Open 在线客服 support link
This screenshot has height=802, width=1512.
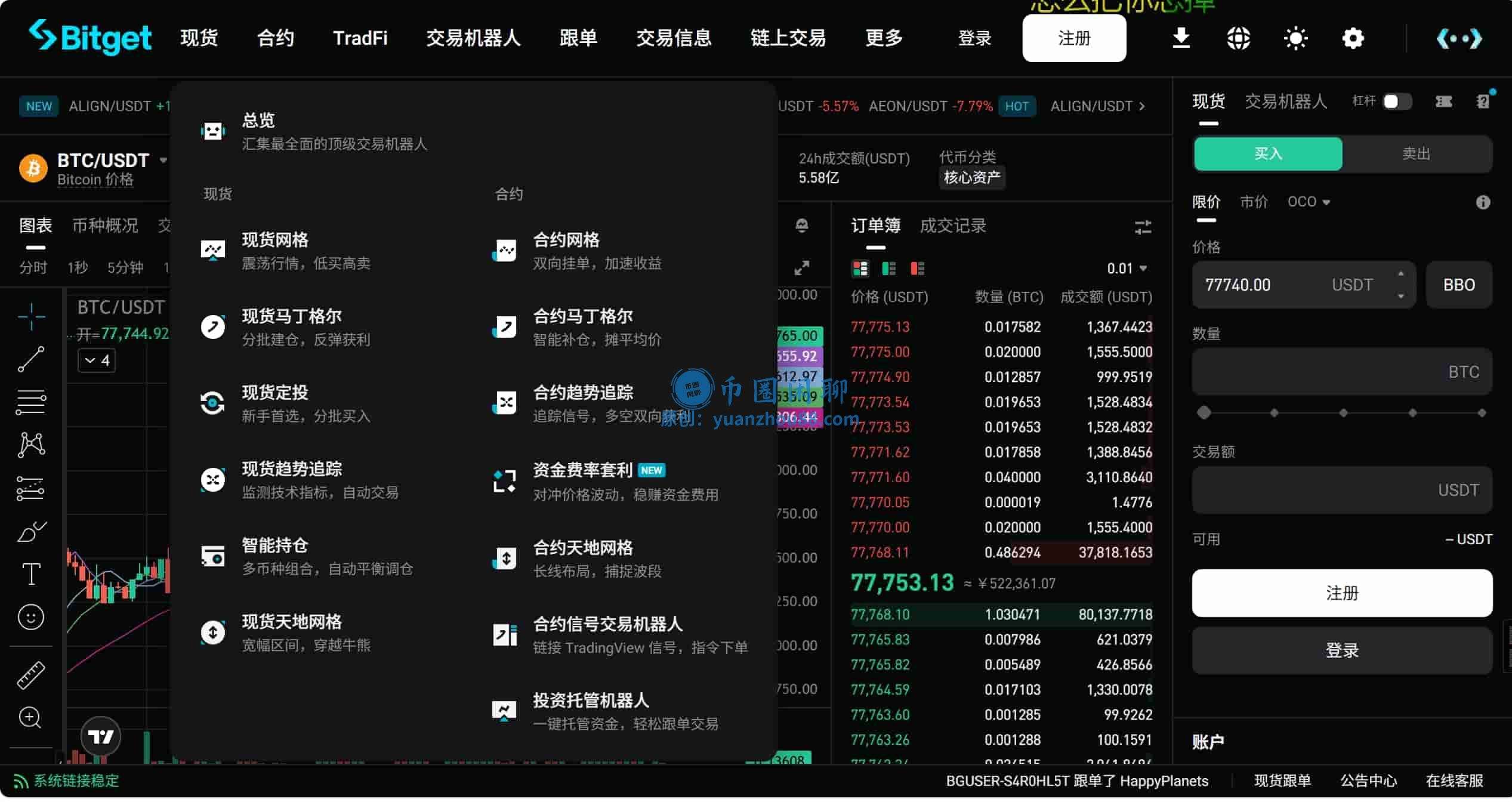(1454, 781)
